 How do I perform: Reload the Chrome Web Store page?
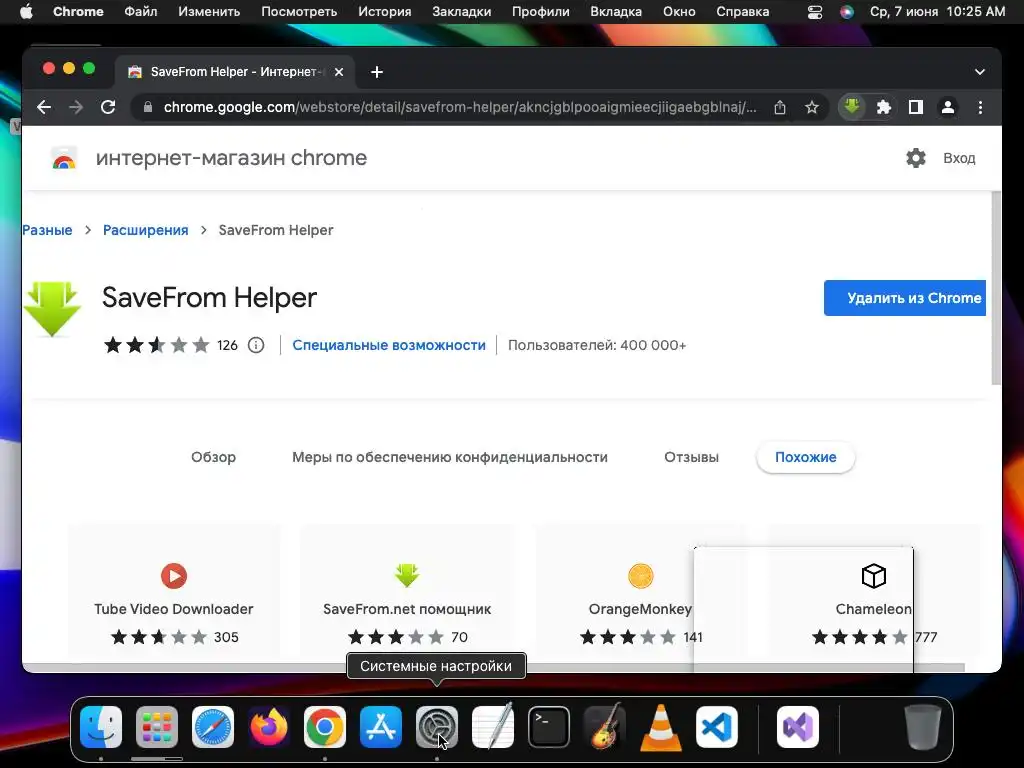point(108,107)
